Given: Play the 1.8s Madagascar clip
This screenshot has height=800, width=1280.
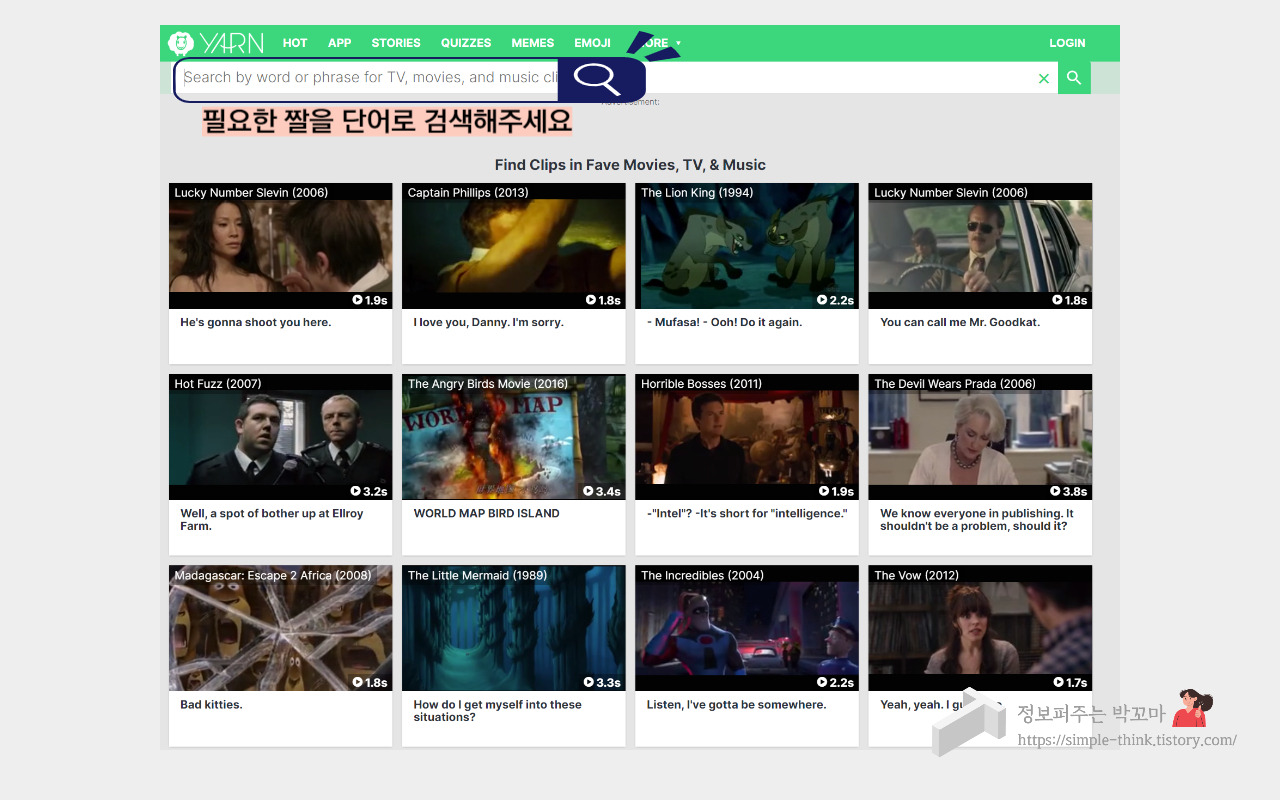Looking at the screenshot, I should tap(370, 683).
